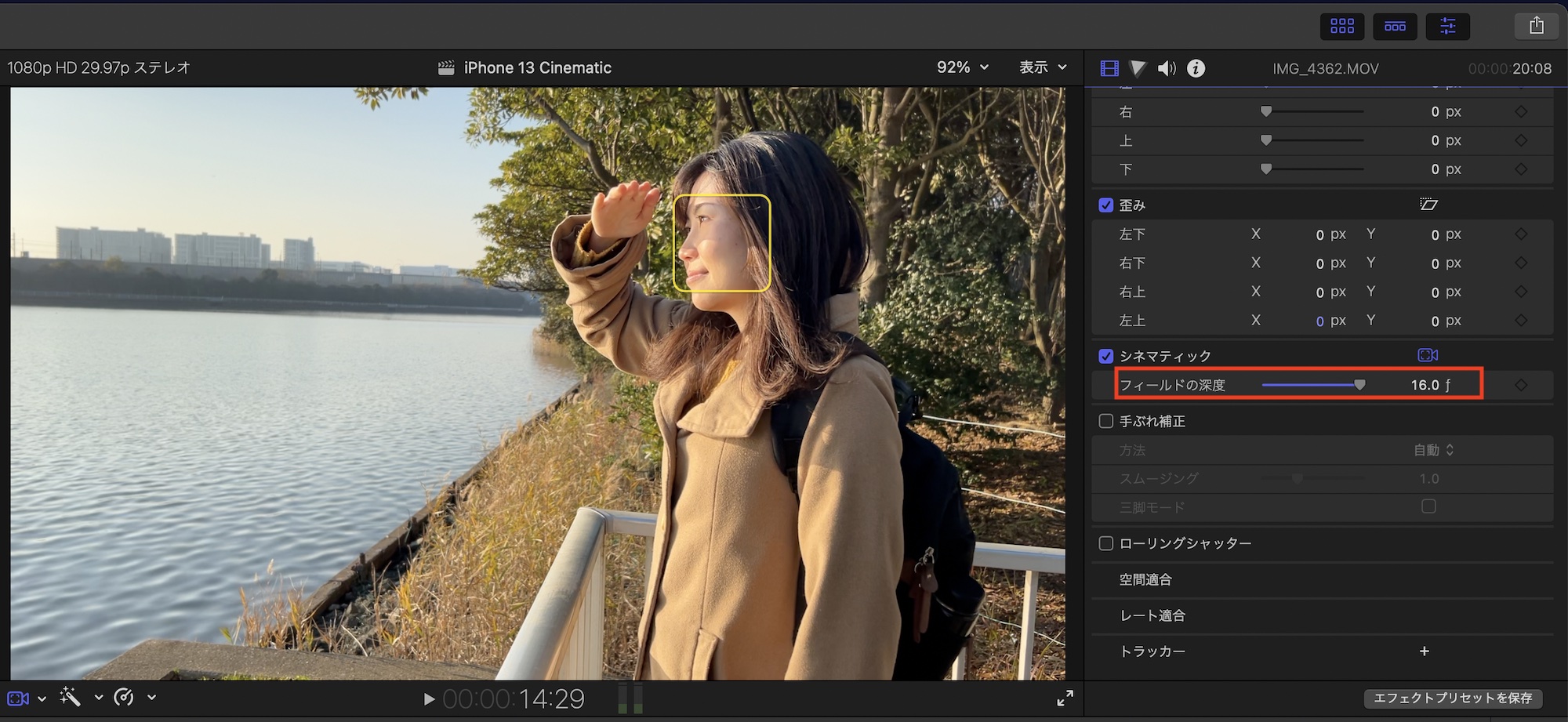Enter full screen viewer mode
Screen dimensions: 1568x722
click(x=1065, y=698)
